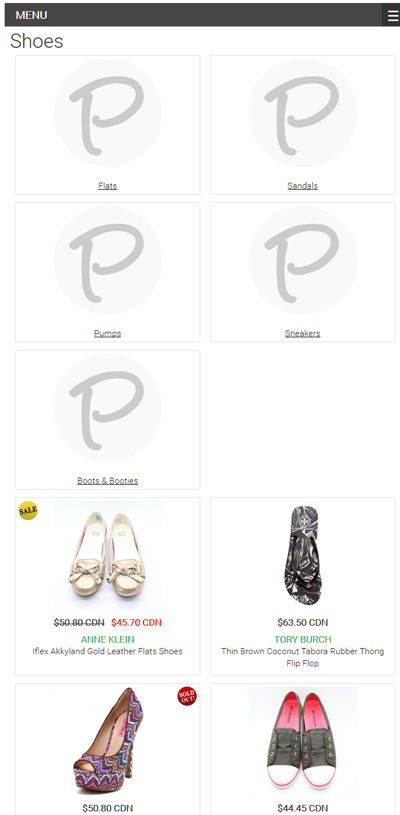View the colorful zigzag pump photo
The width and height of the screenshot is (400, 815).
click(x=108, y=741)
